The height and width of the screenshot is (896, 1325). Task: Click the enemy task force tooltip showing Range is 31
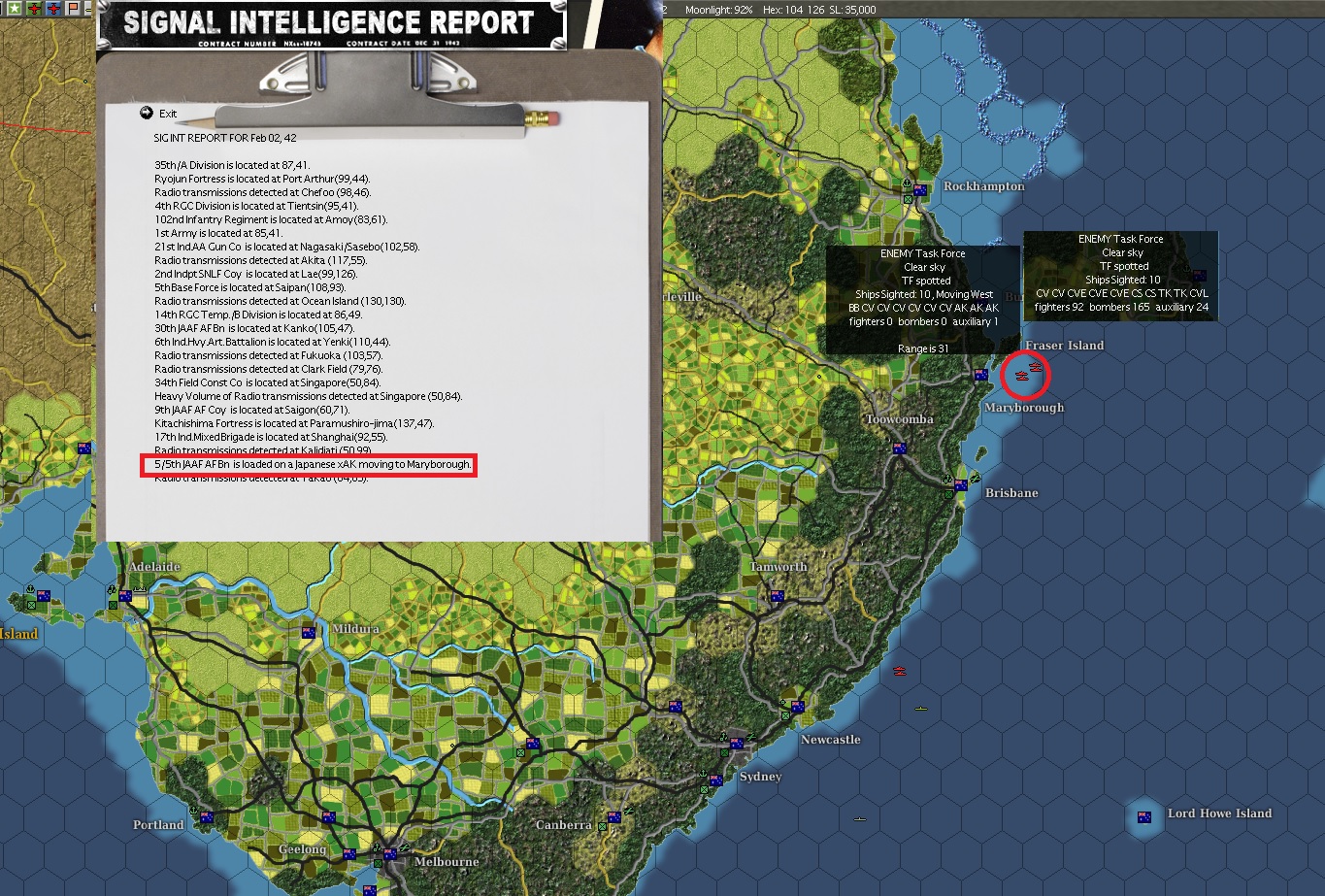coord(923,300)
